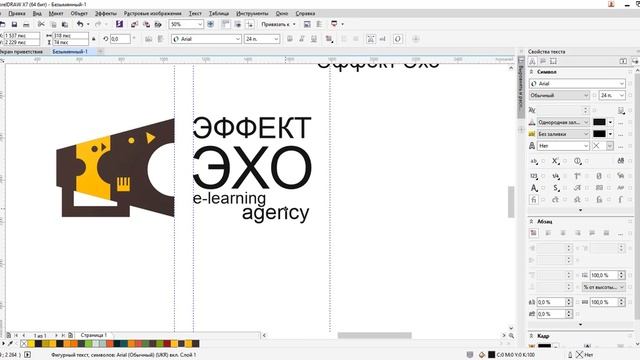Select the Page 1 tab
Viewport: 640px width, 360px height.
coord(93,335)
